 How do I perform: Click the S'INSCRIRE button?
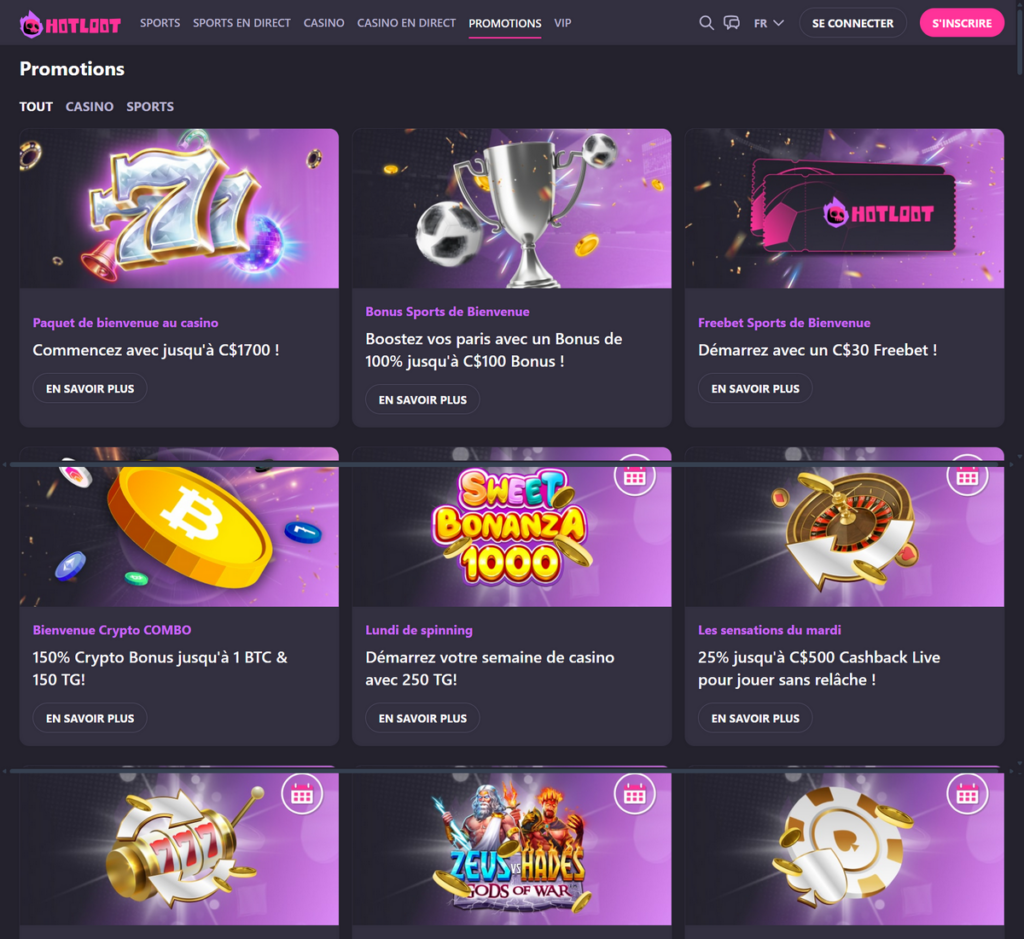click(x=961, y=23)
